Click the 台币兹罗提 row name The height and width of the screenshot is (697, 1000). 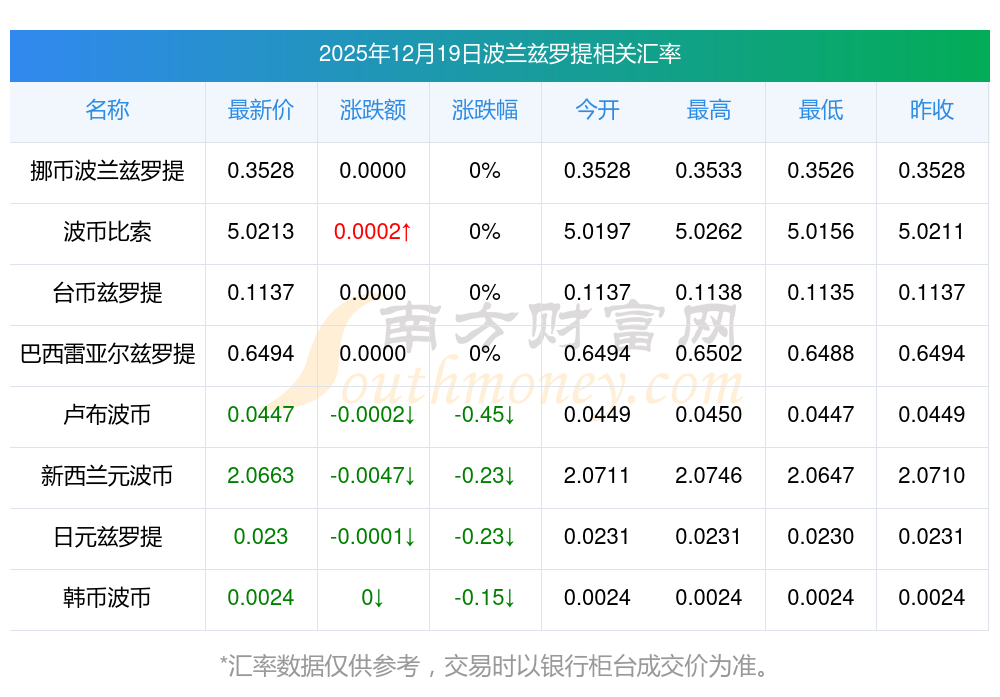tap(107, 293)
